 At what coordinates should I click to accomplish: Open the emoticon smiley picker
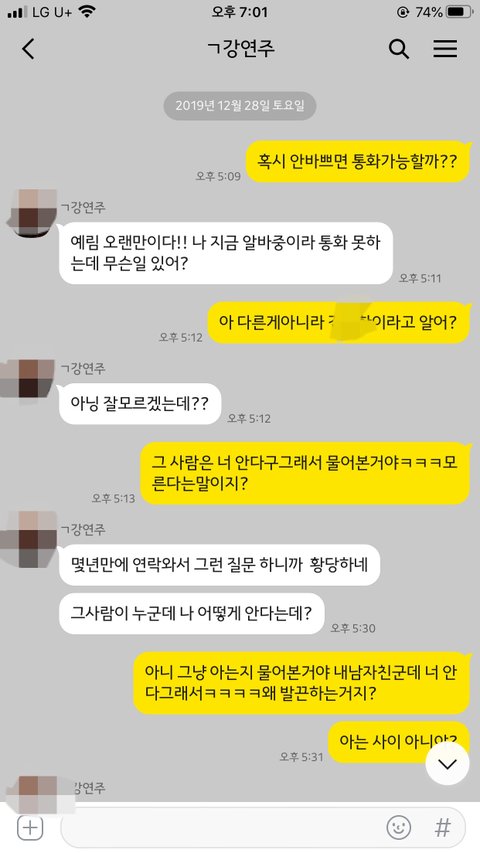pyautogui.click(x=398, y=828)
